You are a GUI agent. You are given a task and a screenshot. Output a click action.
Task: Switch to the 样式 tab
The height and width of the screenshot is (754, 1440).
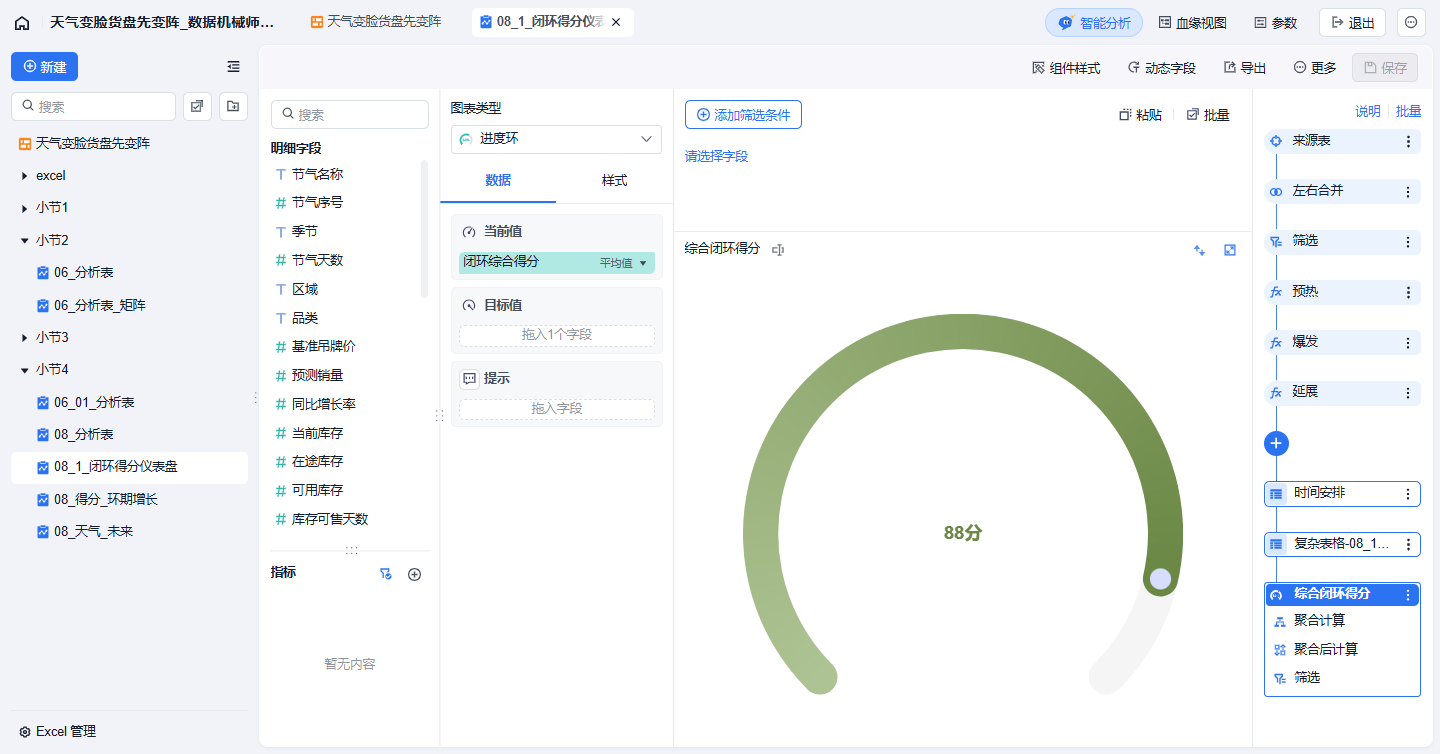coord(614,180)
